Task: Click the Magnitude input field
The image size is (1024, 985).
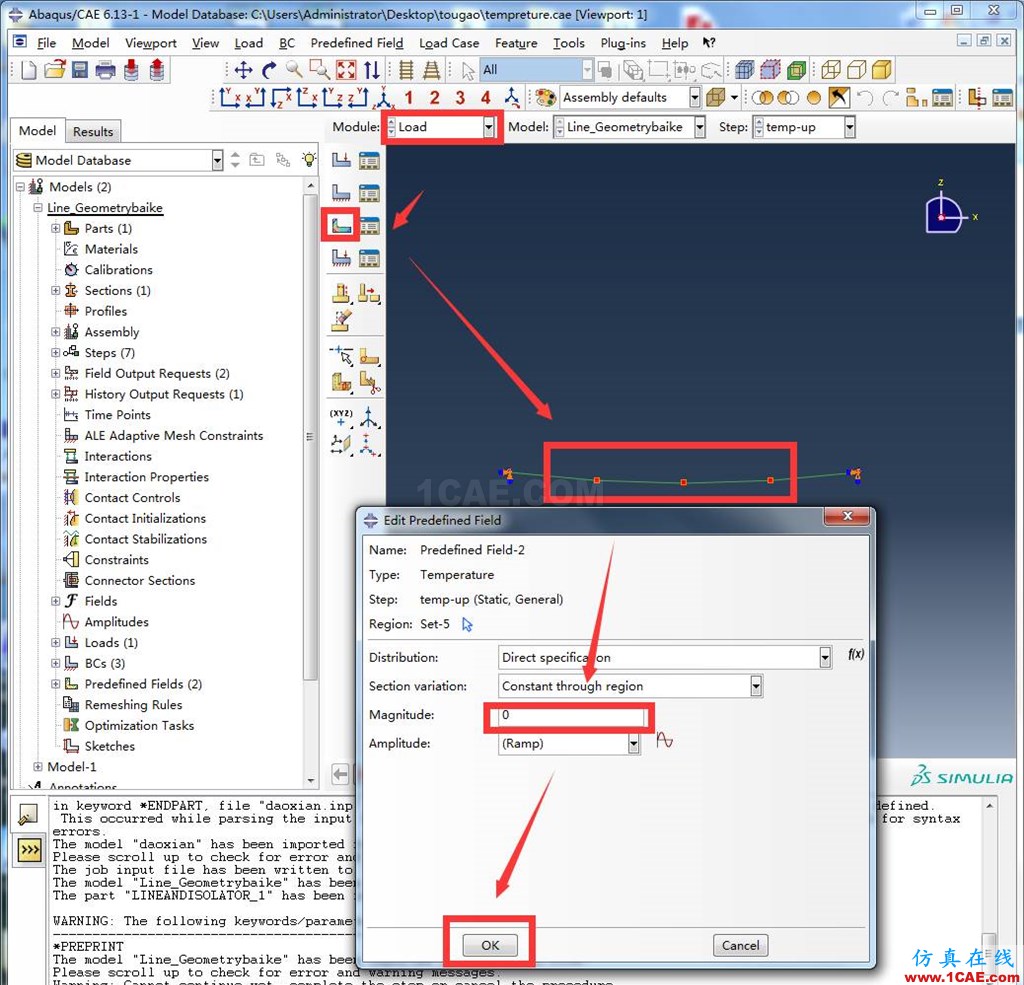Action: tap(571, 715)
